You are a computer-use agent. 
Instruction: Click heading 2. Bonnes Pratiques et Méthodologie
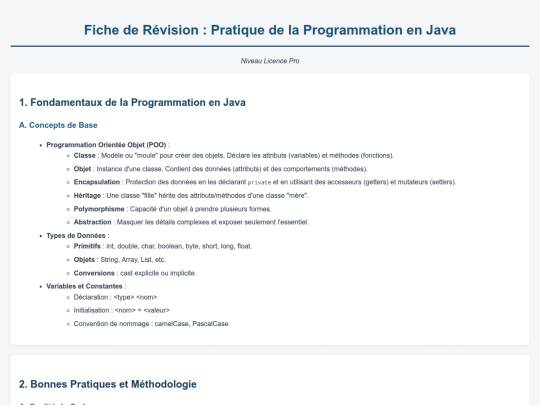[x=108, y=384]
